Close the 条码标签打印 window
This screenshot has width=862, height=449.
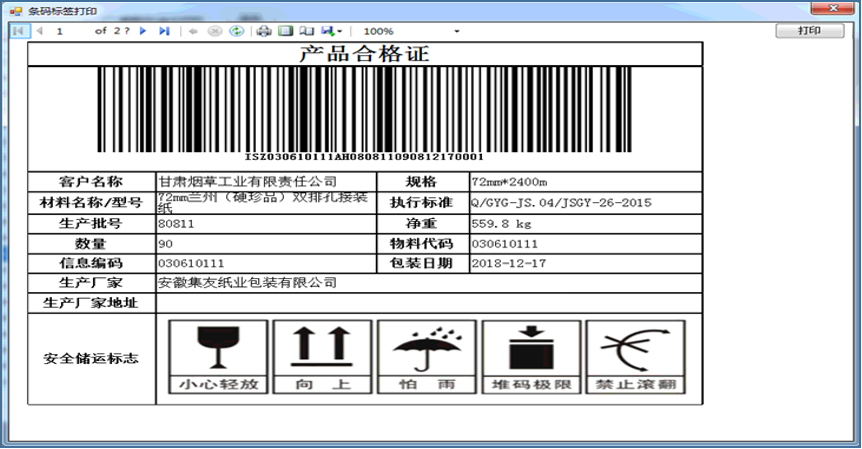coord(833,8)
